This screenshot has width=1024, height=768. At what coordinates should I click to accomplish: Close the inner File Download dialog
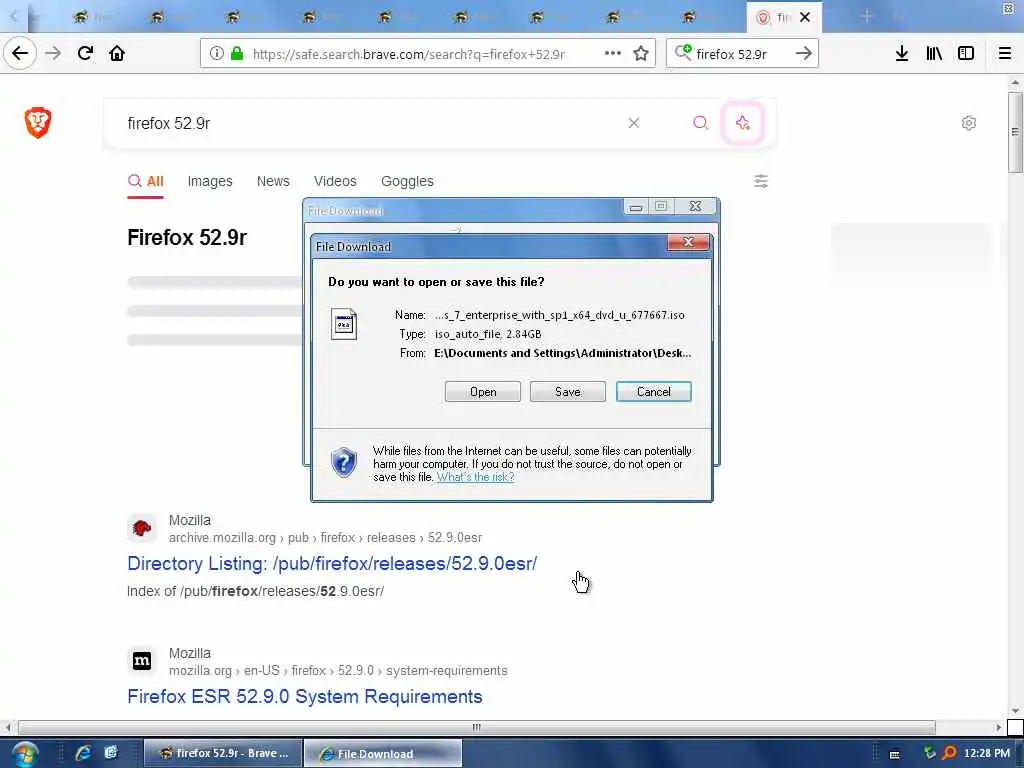[x=688, y=242]
